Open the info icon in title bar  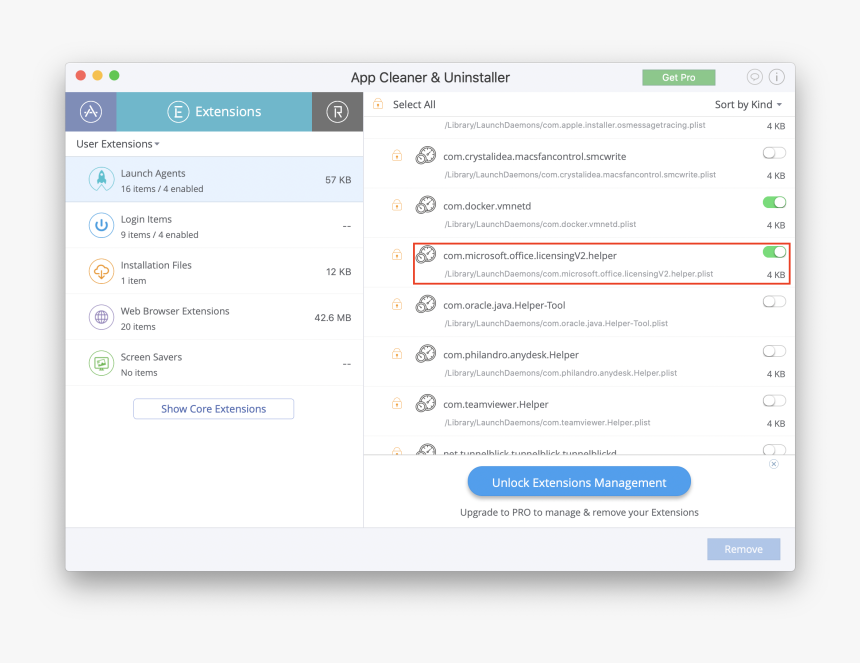(777, 77)
